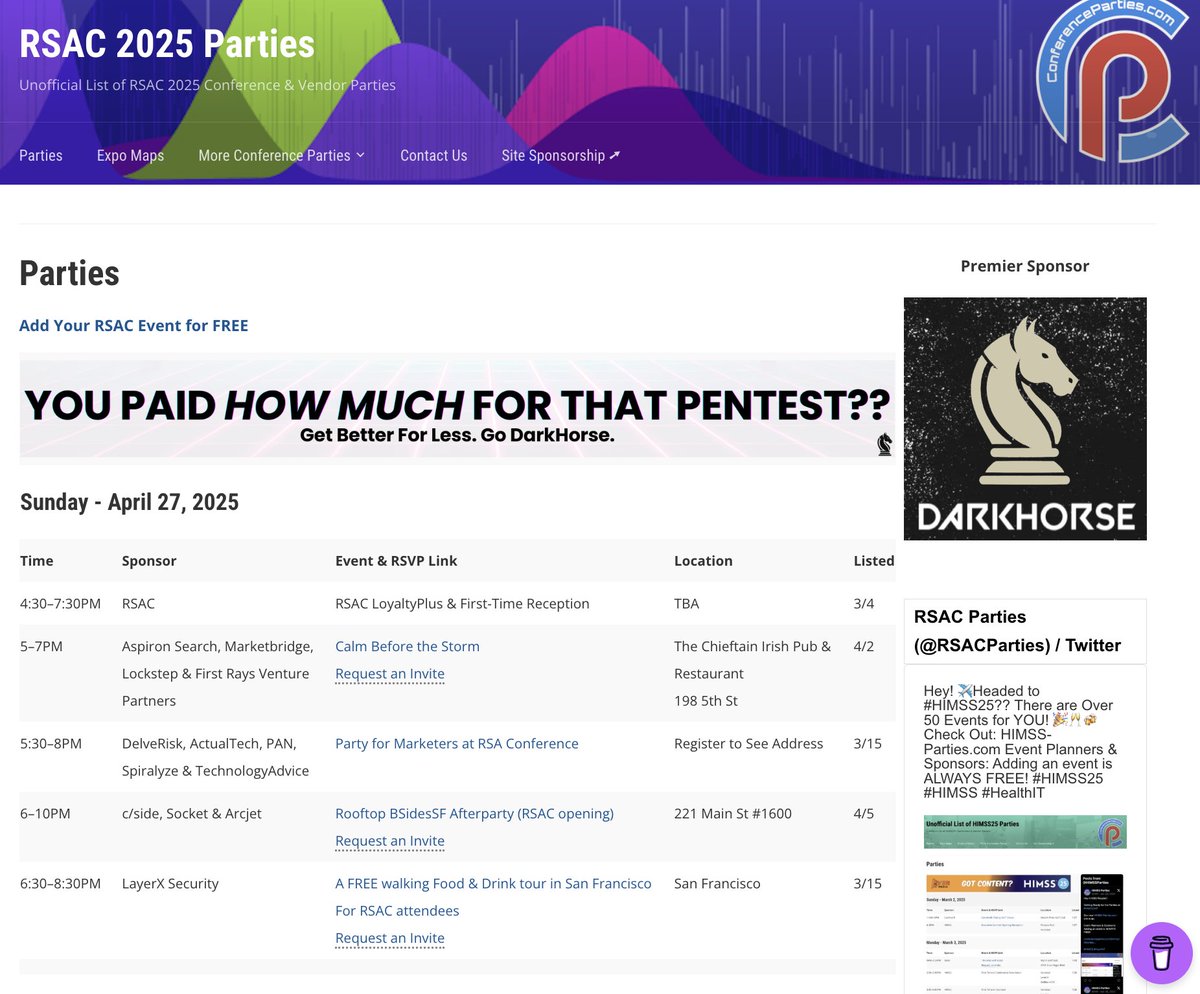Select RSAC LoyaltyPlus & First-Time Reception text
Image resolution: width=1200 pixels, height=994 pixels.
tap(462, 603)
